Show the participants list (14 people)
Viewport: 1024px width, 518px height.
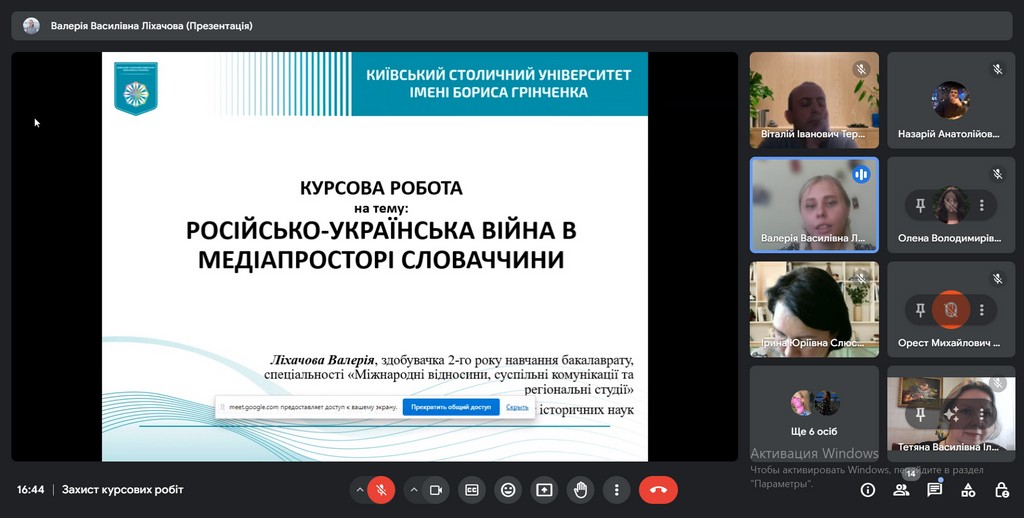(901, 490)
